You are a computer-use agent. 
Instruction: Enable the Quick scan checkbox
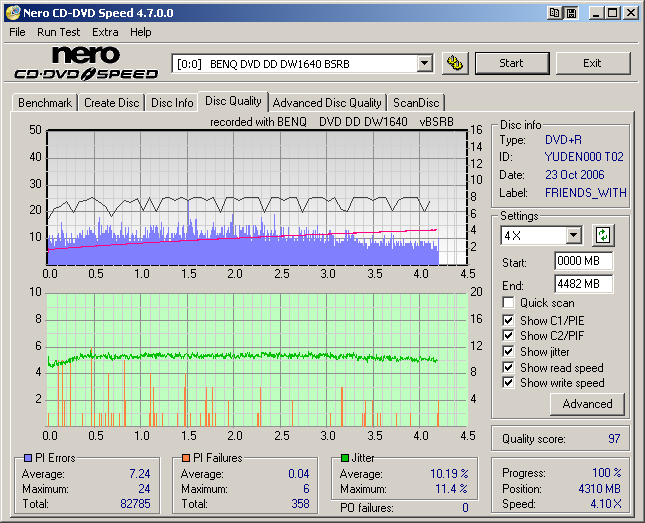(508, 303)
